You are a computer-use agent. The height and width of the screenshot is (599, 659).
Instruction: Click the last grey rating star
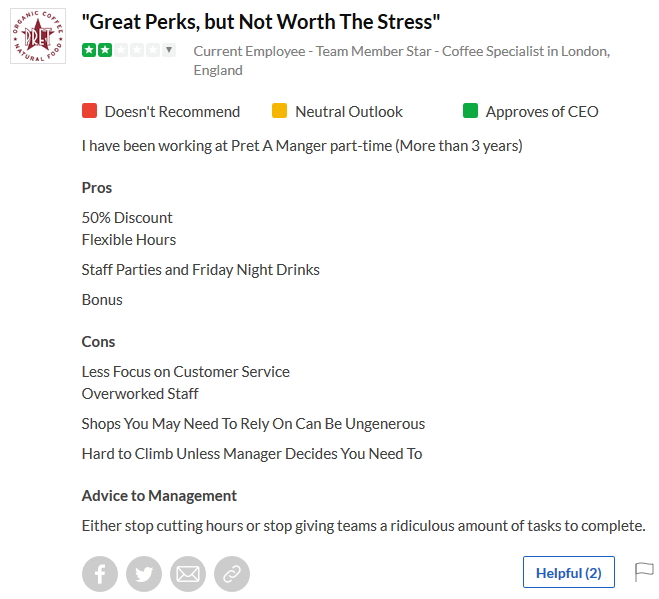click(153, 49)
